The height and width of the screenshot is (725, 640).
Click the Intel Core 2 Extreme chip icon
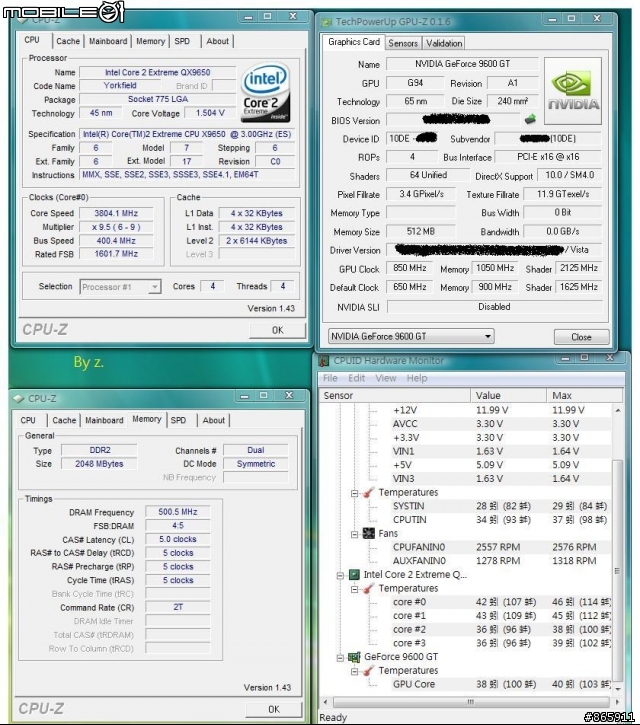354,574
